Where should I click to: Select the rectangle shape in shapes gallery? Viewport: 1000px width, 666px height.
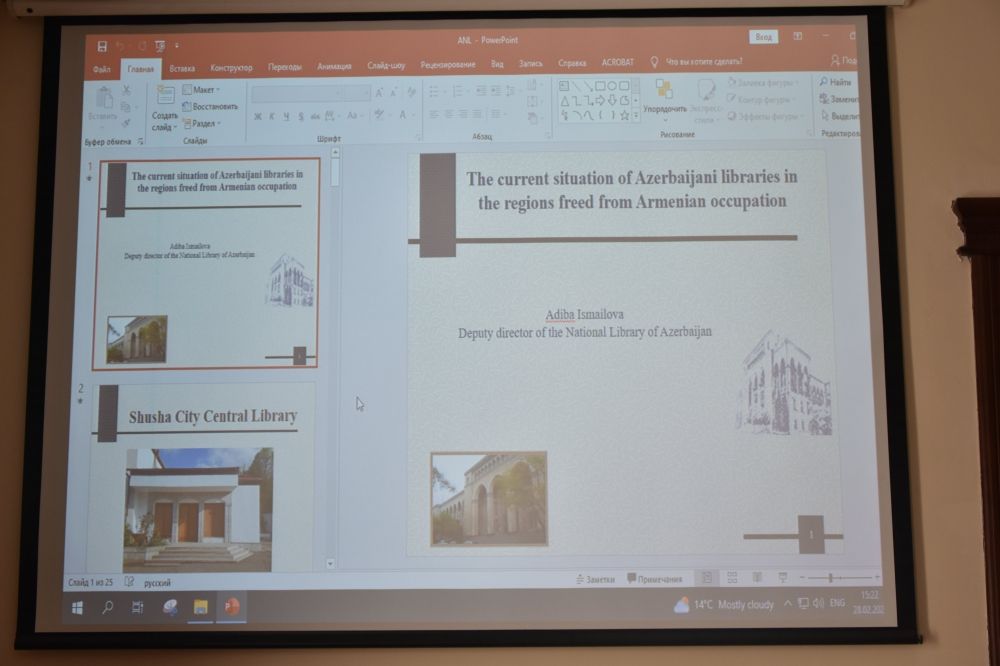point(599,85)
